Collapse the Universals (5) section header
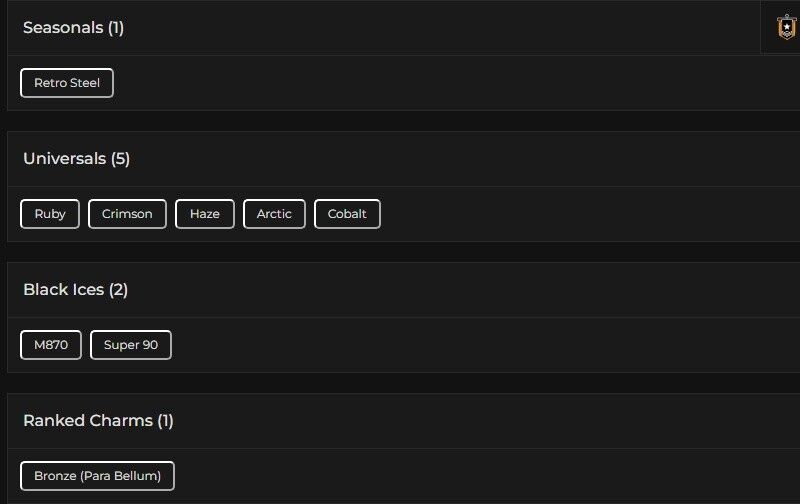This screenshot has width=800, height=504. [x=400, y=159]
